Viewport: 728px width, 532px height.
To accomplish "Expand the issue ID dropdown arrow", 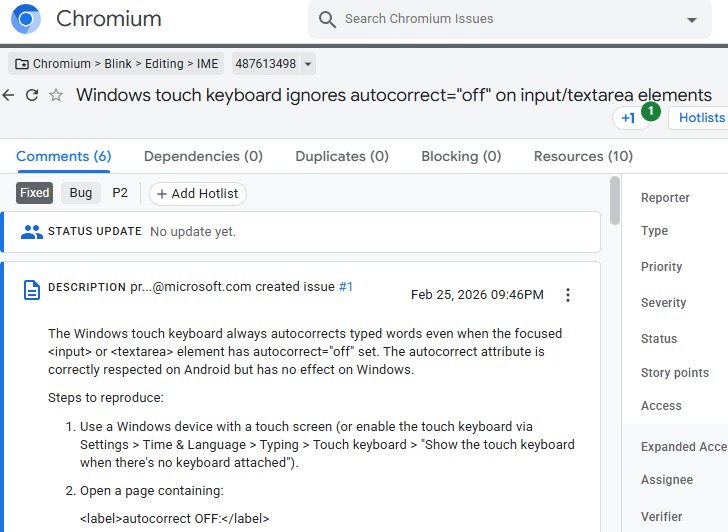I will click(308, 64).
